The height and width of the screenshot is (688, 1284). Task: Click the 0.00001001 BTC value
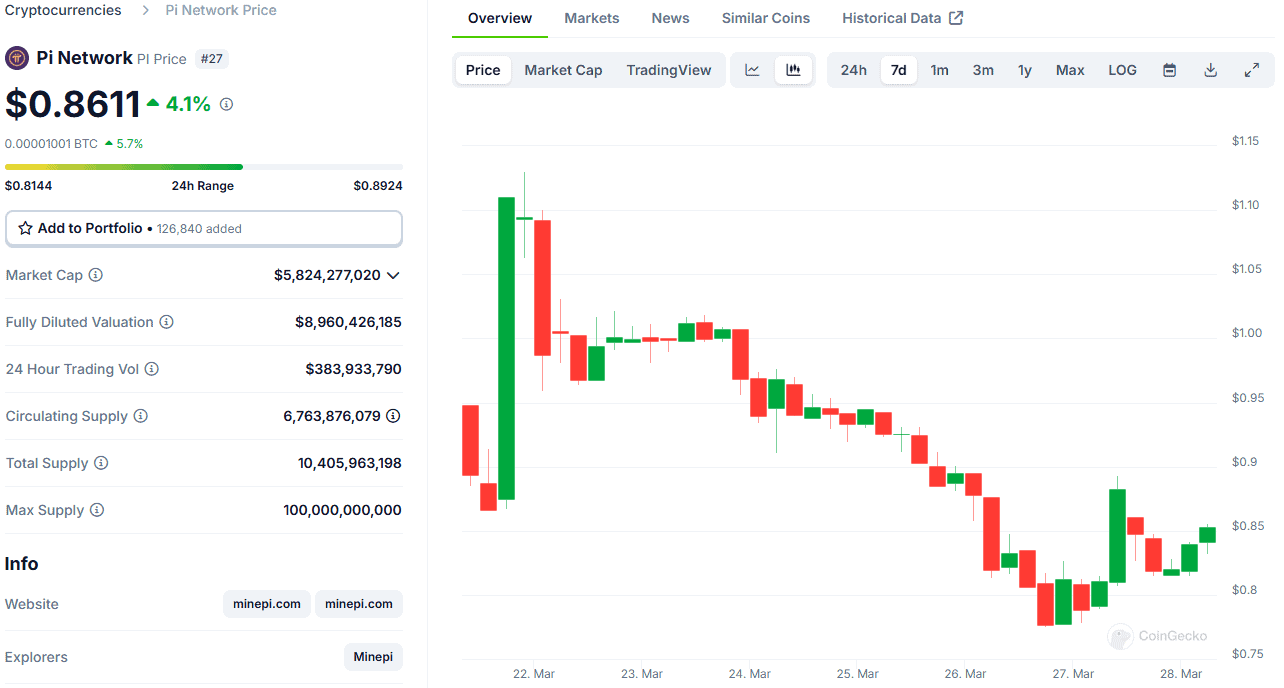tap(52, 144)
